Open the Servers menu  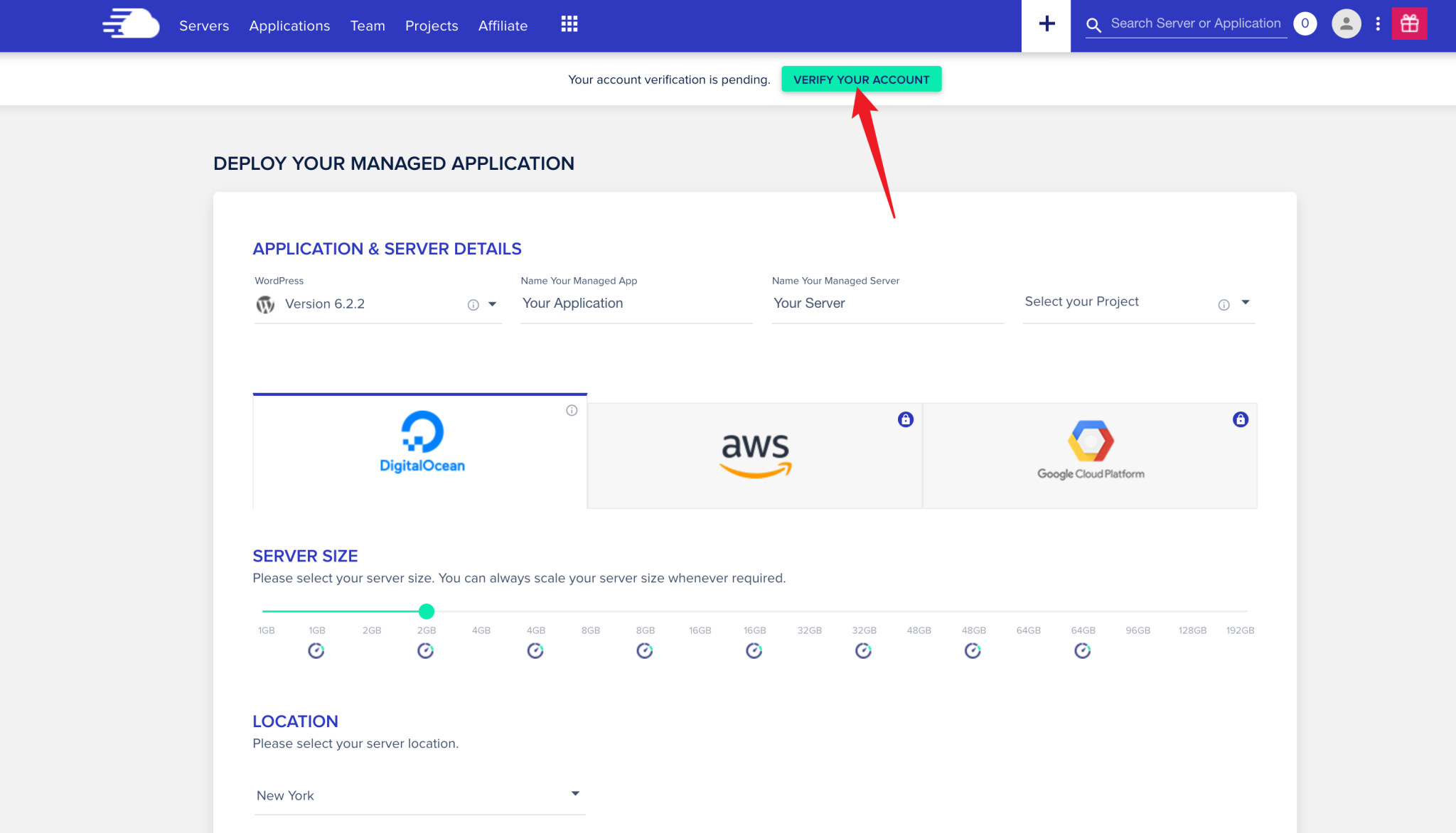pyautogui.click(x=204, y=26)
